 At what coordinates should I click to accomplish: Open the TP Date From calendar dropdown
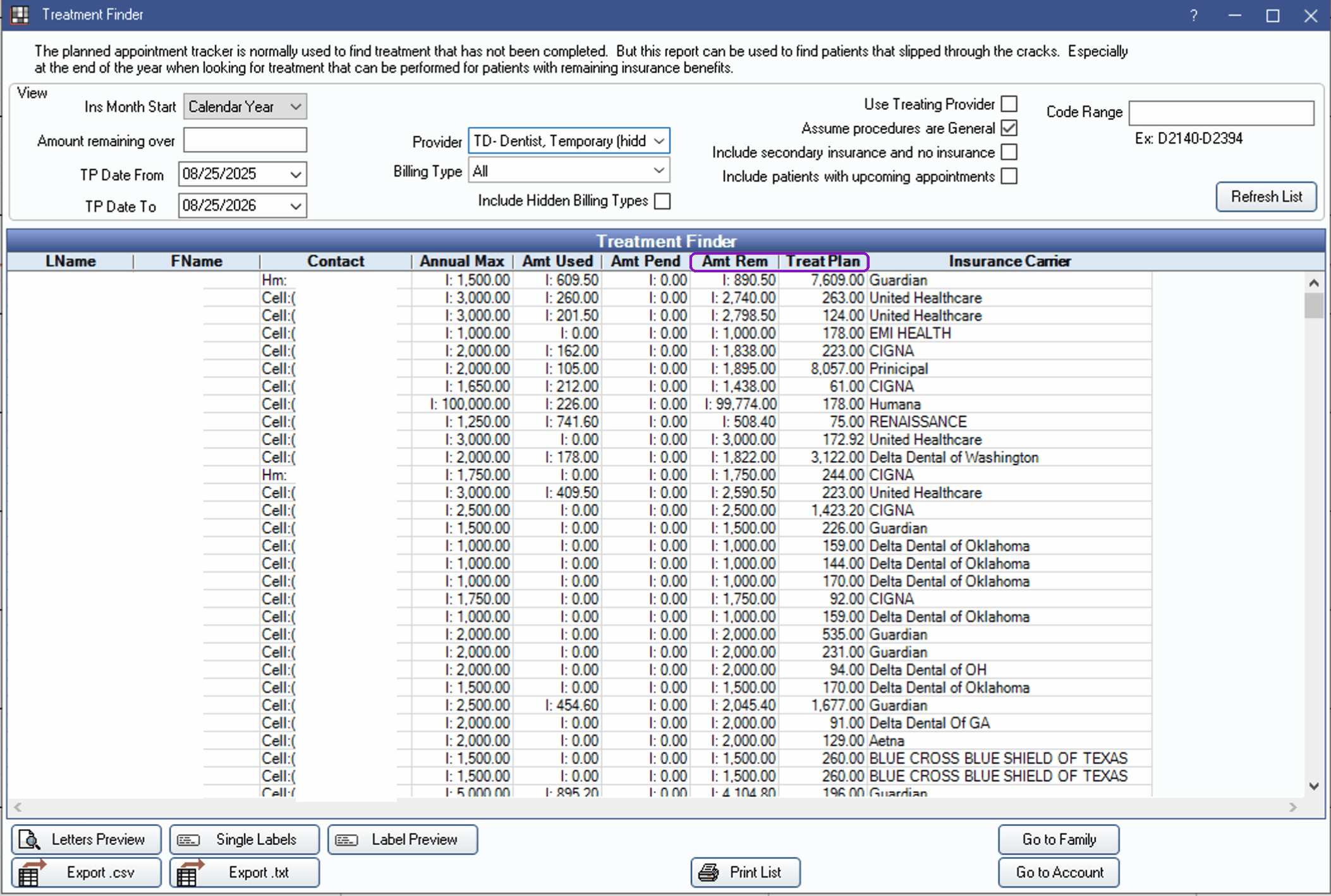pos(295,174)
